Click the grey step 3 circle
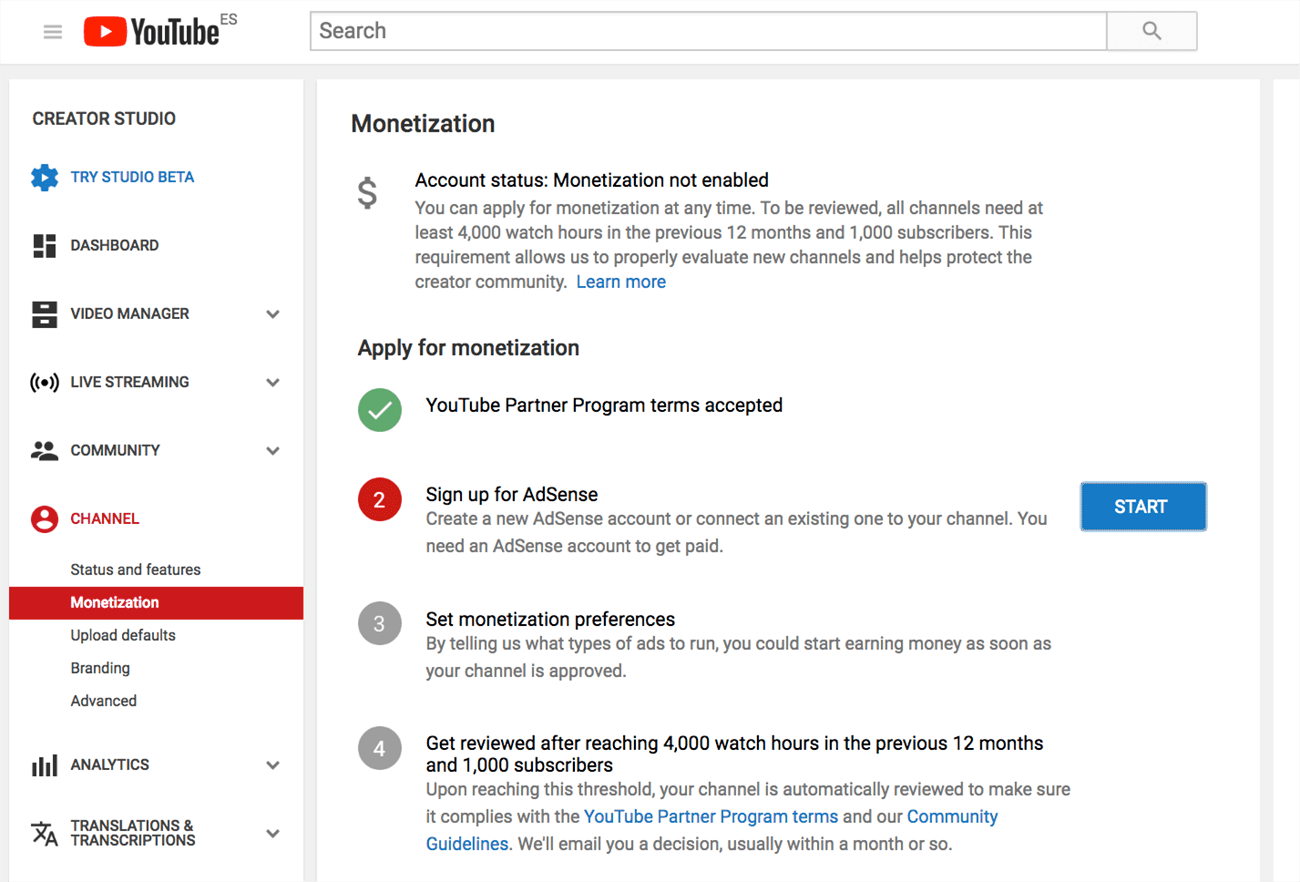Image resolution: width=1300 pixels, height=882 pixels. [x=380, y=624]
